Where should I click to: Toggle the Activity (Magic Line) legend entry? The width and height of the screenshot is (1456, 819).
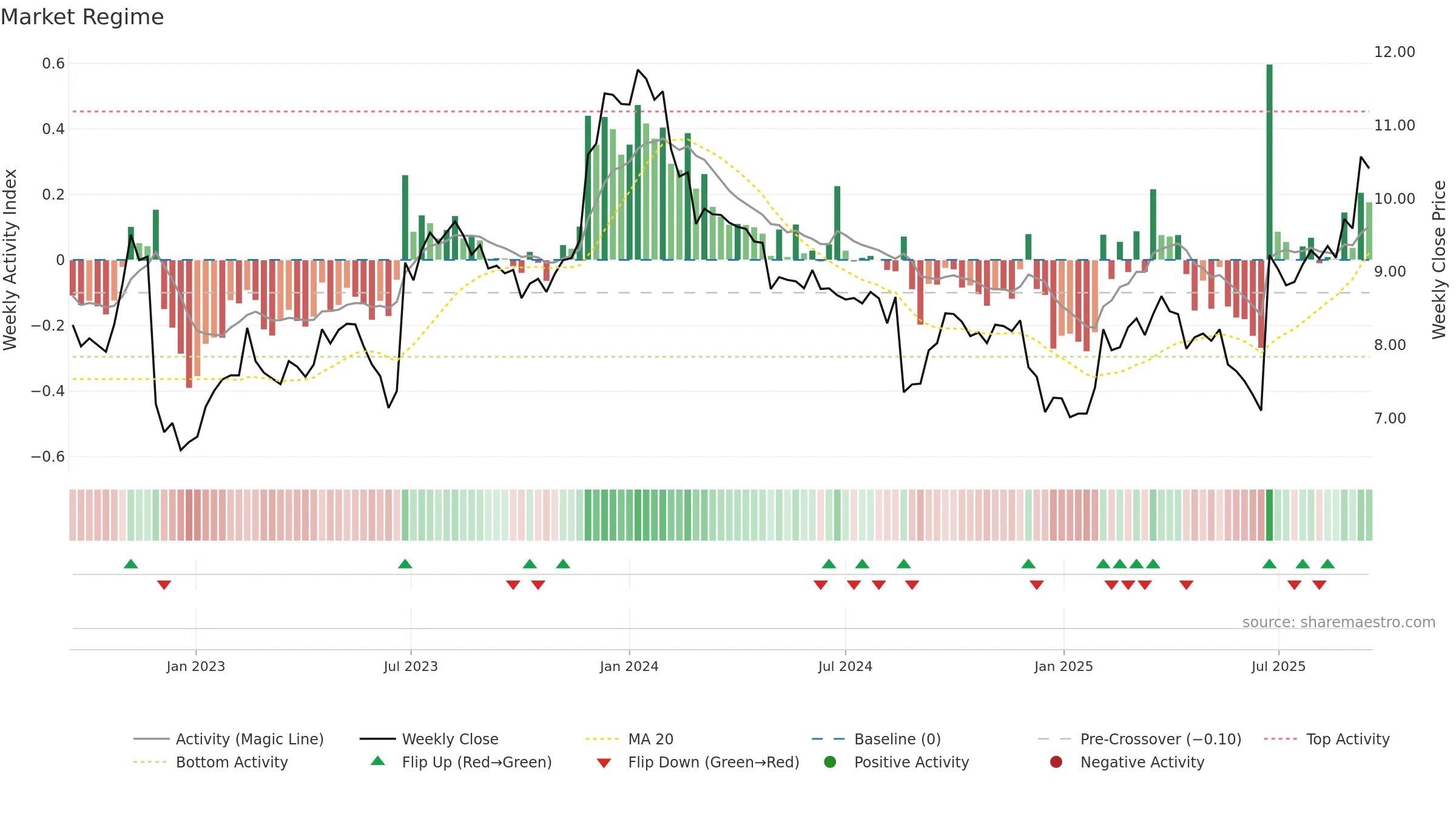tap(229, 739)
